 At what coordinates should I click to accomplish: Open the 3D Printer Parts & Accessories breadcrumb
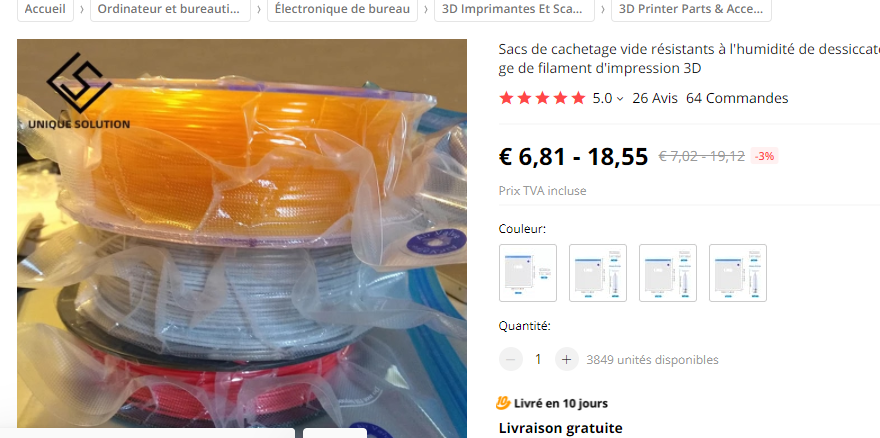click(x=691, y=10)
